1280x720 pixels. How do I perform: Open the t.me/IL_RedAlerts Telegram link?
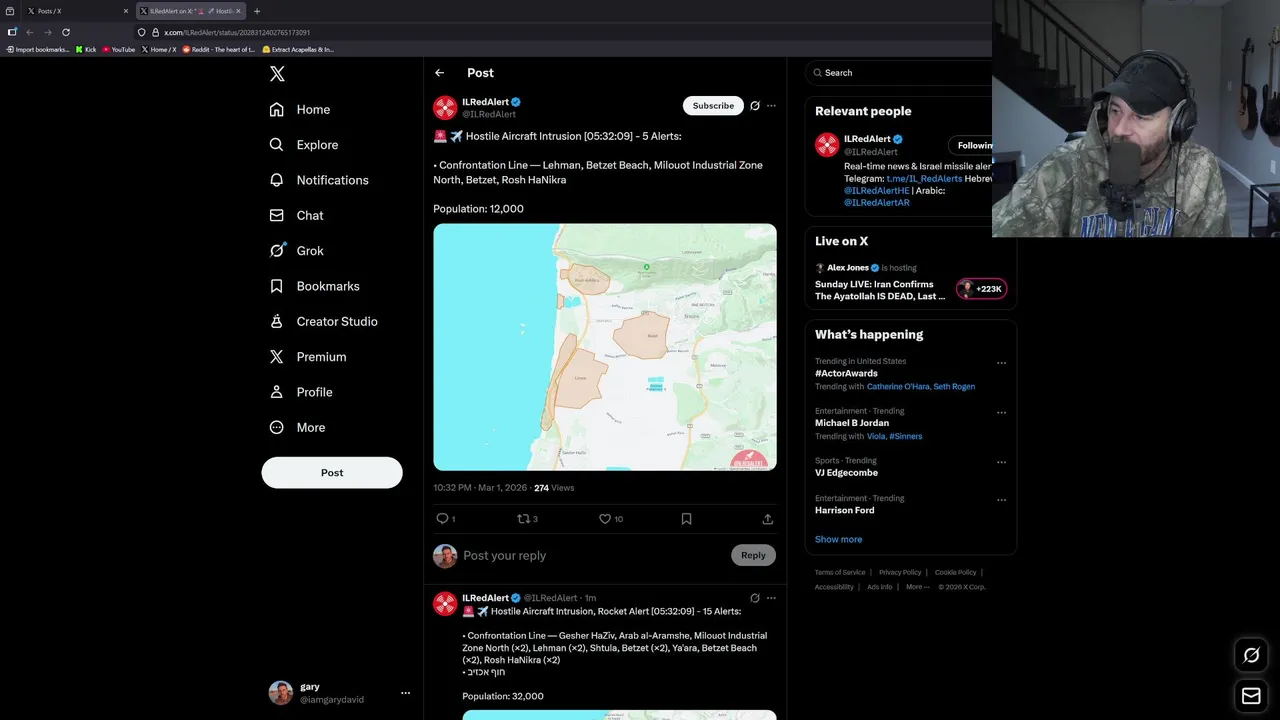(x=924, y=179)
